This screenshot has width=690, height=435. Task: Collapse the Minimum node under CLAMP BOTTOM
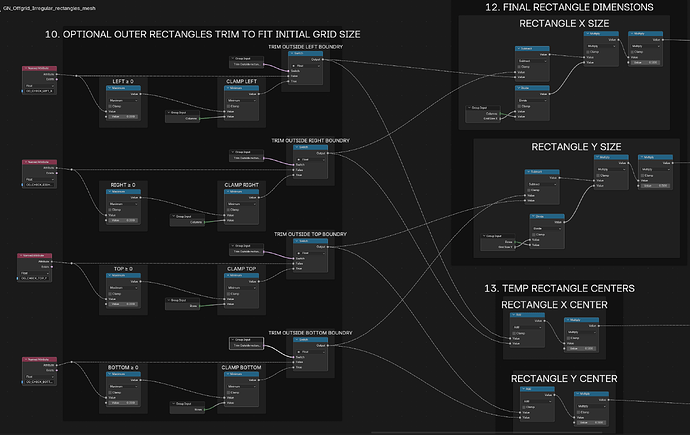pyautogui.click(x=228, y=374)
